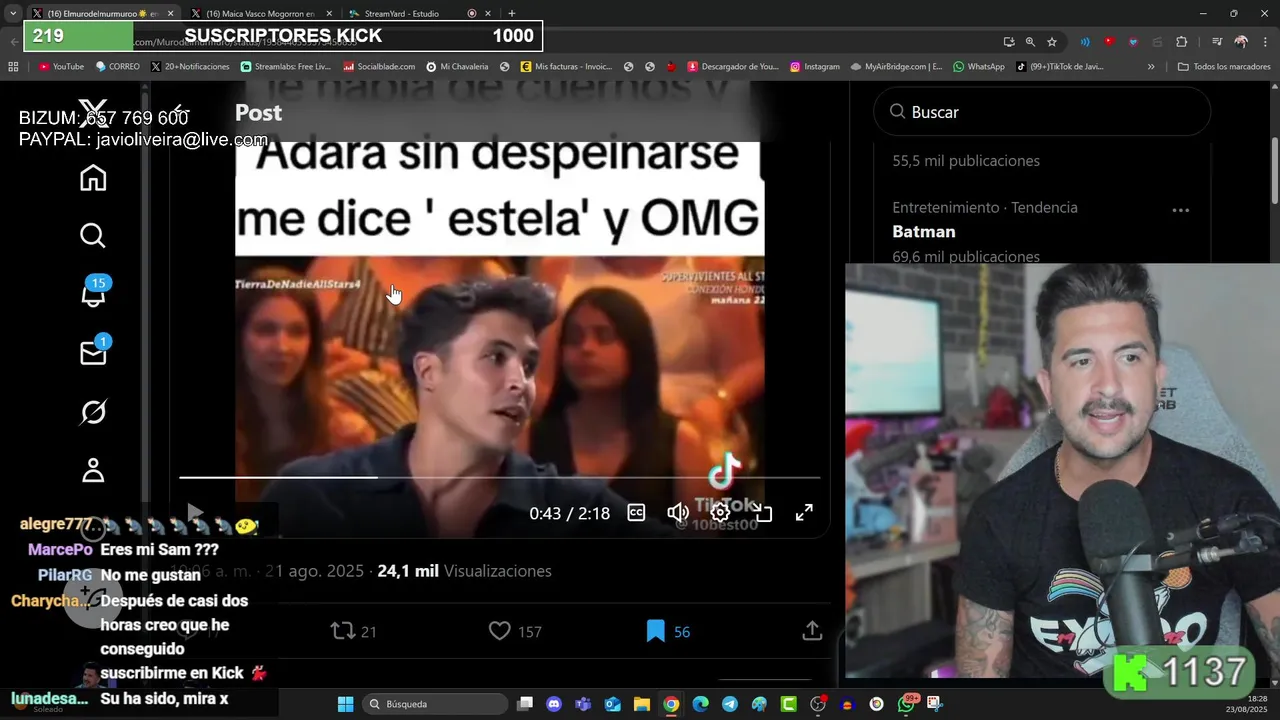Open X Explore search icon in sidebar

coord(93,236)
